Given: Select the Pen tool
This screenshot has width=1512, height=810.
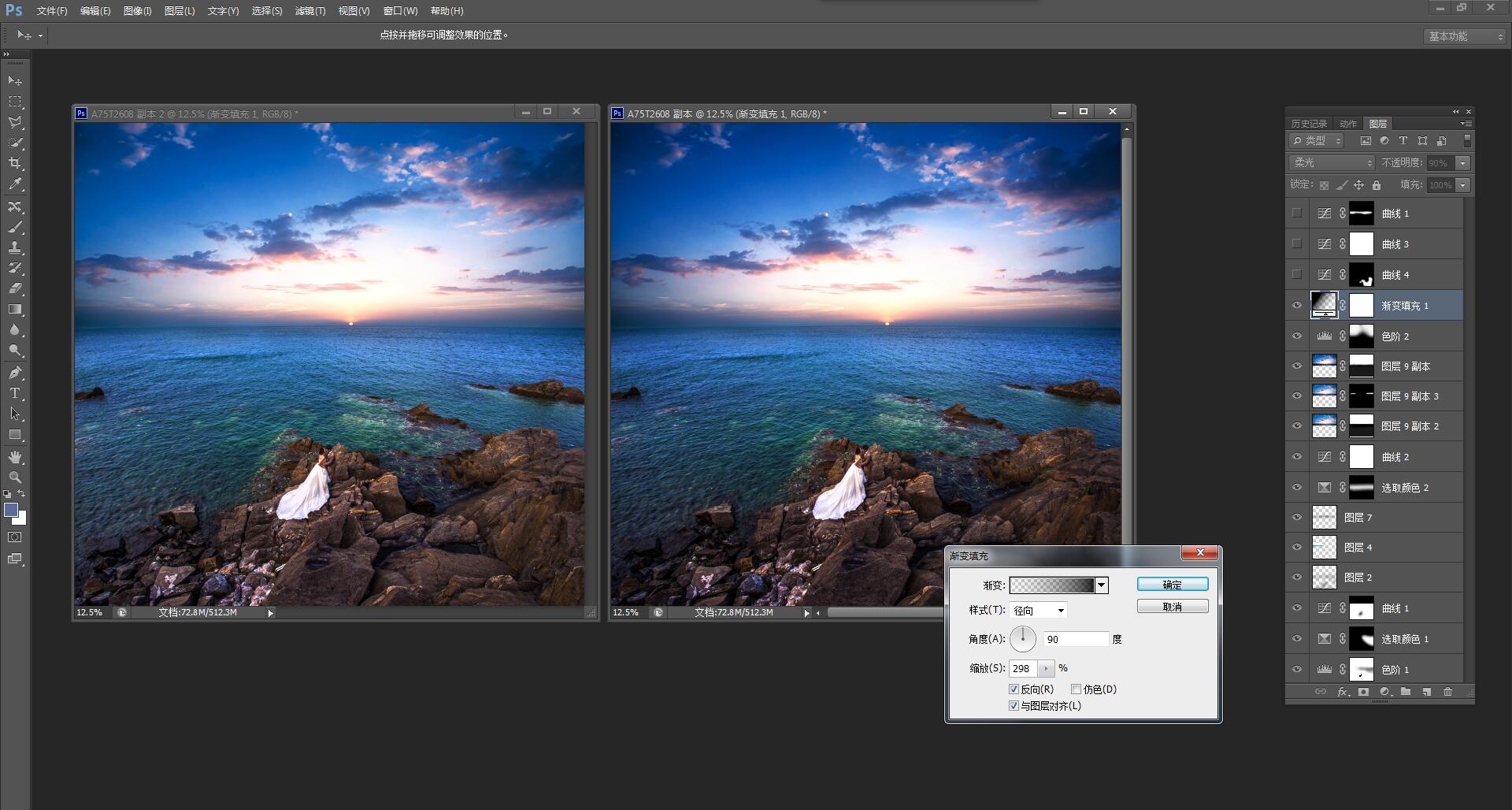Looking at the screenshot, I should coord(15,373).
